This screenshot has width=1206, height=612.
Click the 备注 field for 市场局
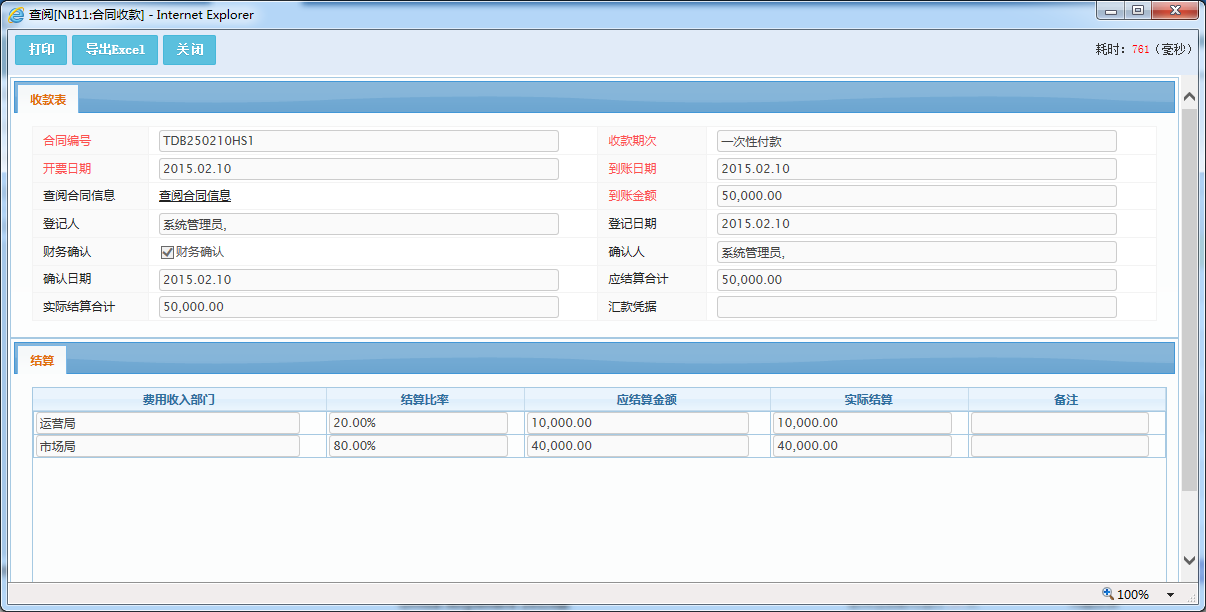[1060, 446]
